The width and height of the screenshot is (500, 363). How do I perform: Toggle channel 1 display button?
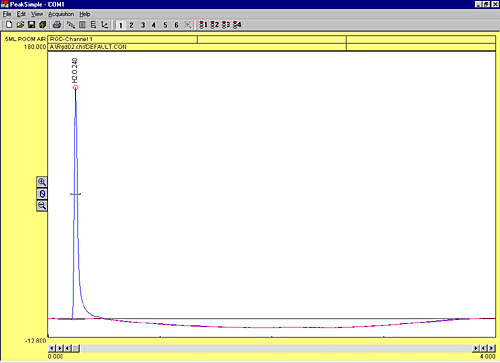coord(121,25)
